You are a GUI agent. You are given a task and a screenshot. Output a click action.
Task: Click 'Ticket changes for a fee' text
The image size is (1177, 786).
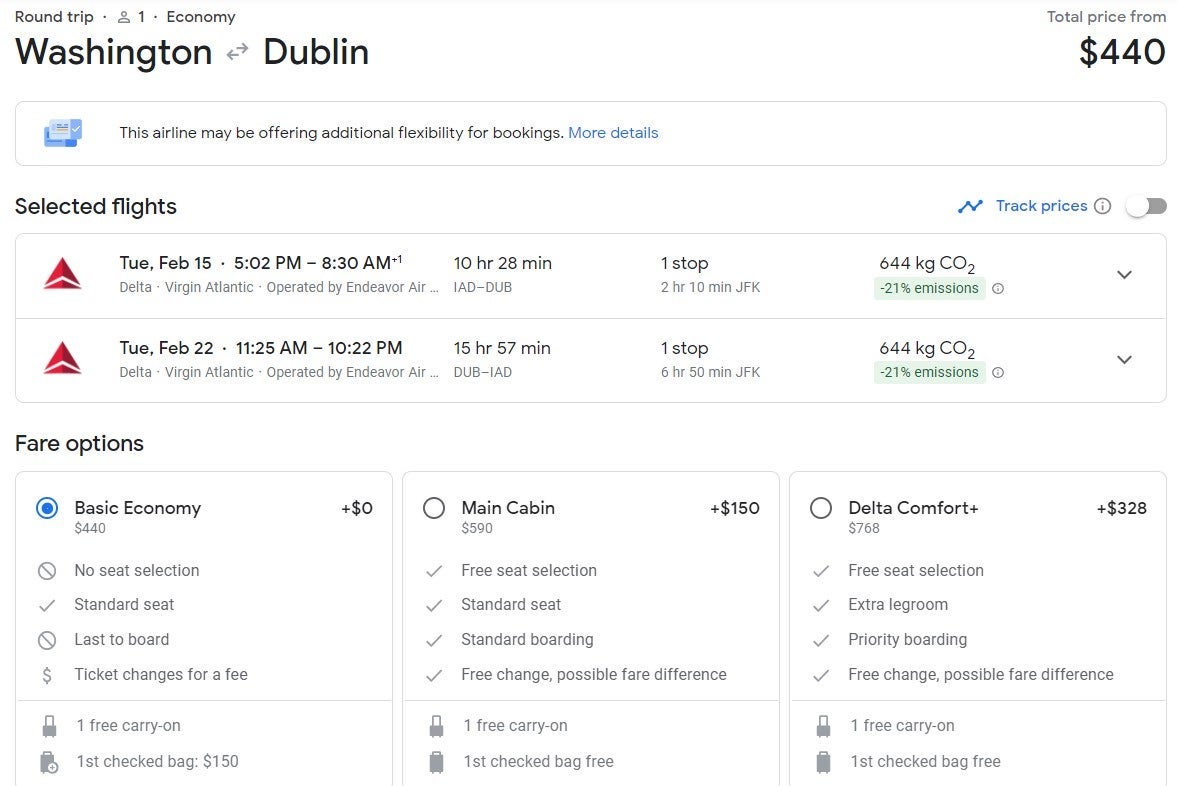click(x=161, y=675)
